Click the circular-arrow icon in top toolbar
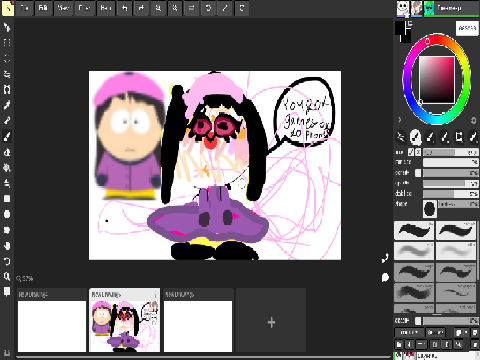480x360 pixels. 208,8
